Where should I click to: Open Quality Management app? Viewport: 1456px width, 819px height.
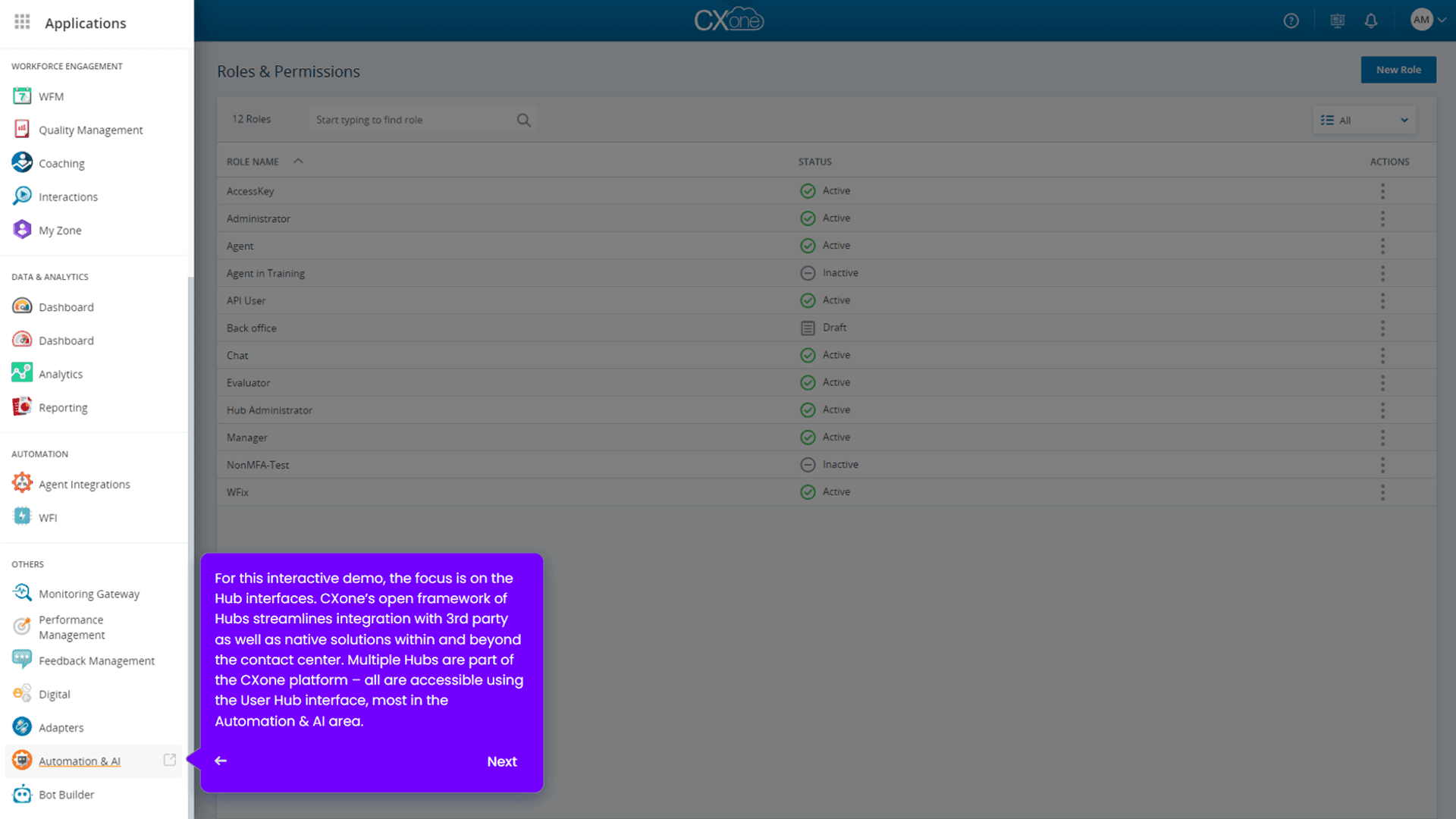[90, 130]
